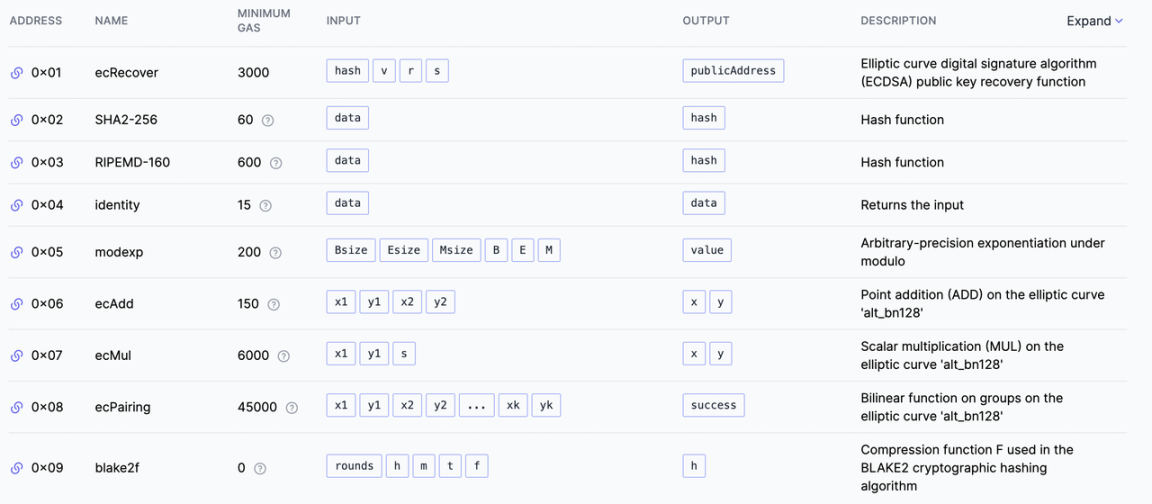Click the help icon next to 600 gas
This screenshot has height=504, width=1152.
click(276, 163)
